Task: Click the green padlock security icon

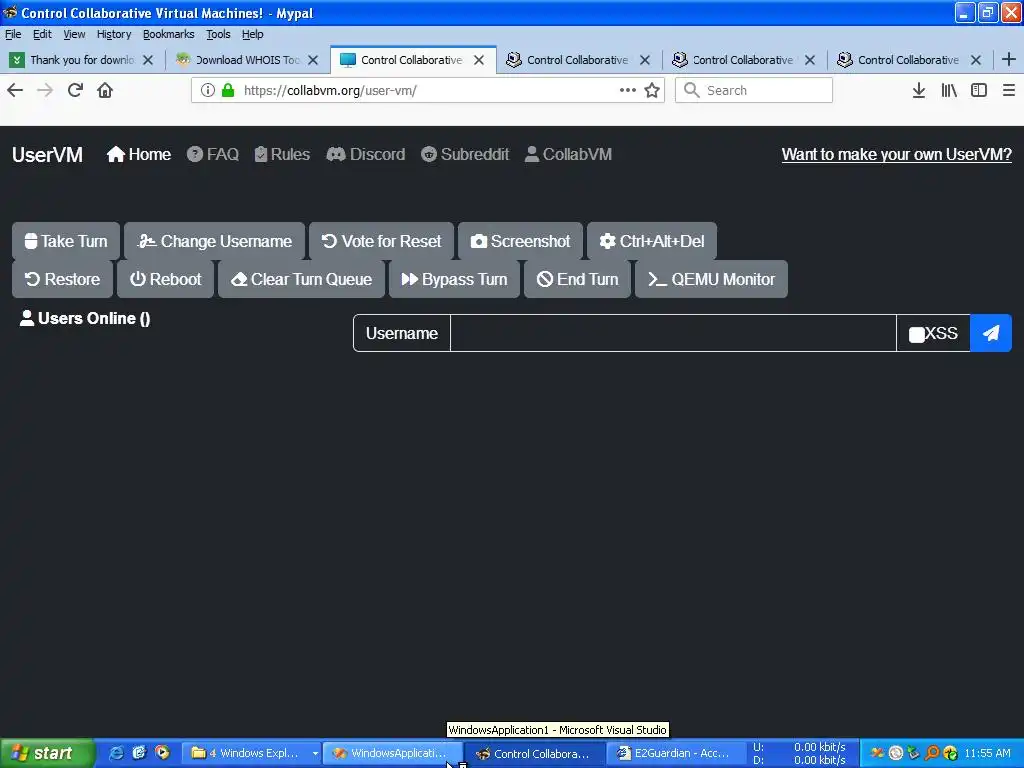Action: coord(228,90)
